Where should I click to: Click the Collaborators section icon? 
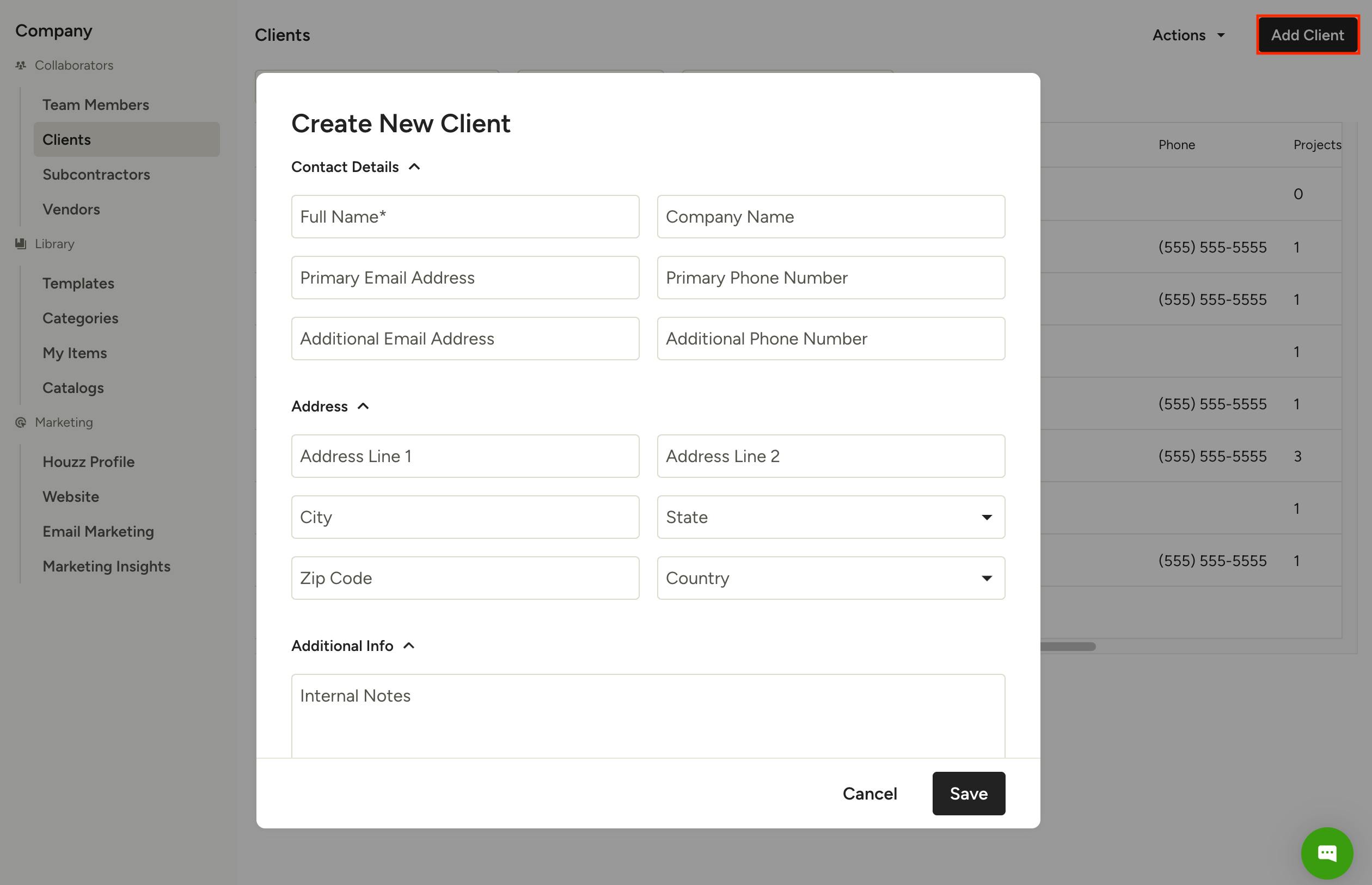coord(21,65)
